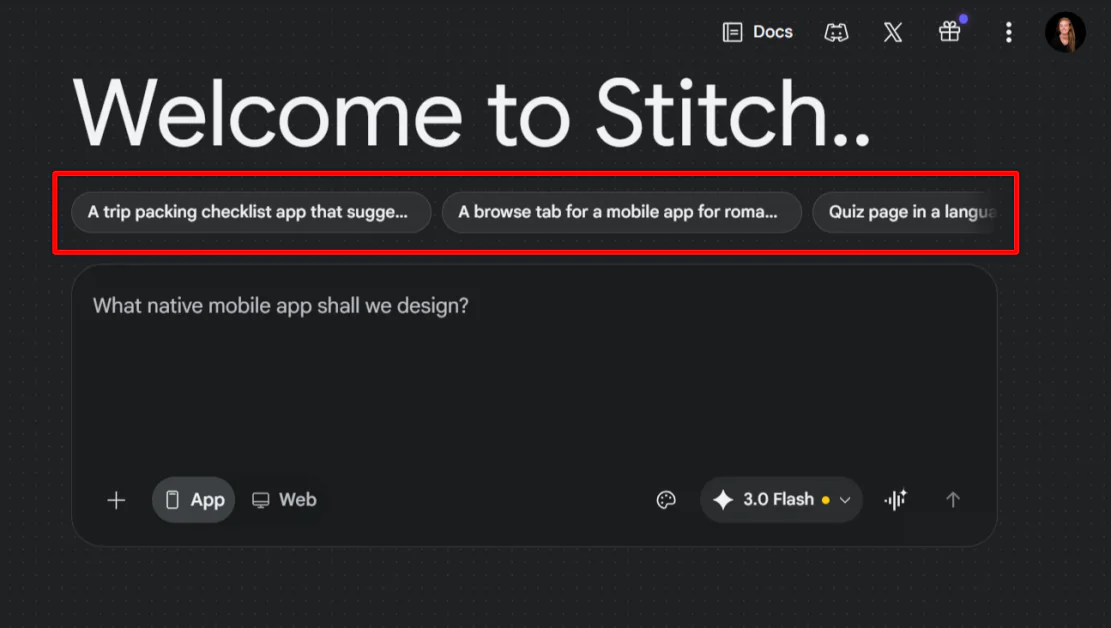This screenshot has height=628, width=1111.
Task: Click the submit arrow icon
Action: click(953, 499)
